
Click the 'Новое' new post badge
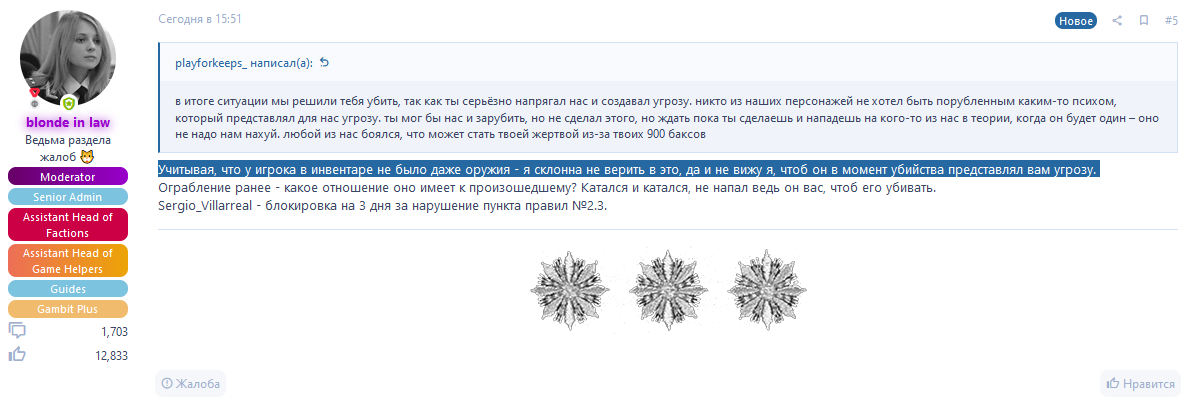tap(1076, 20)
